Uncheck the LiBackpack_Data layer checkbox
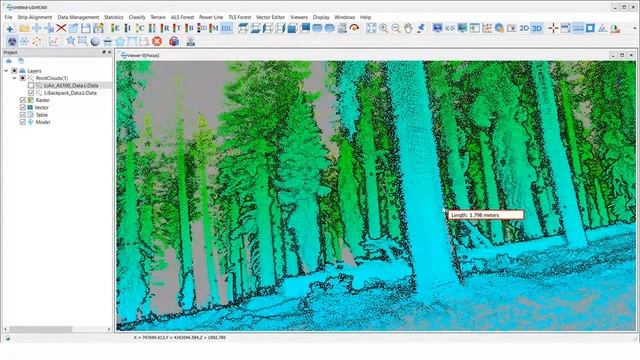This screenshot has width=640, height=360. pos(31,93)
